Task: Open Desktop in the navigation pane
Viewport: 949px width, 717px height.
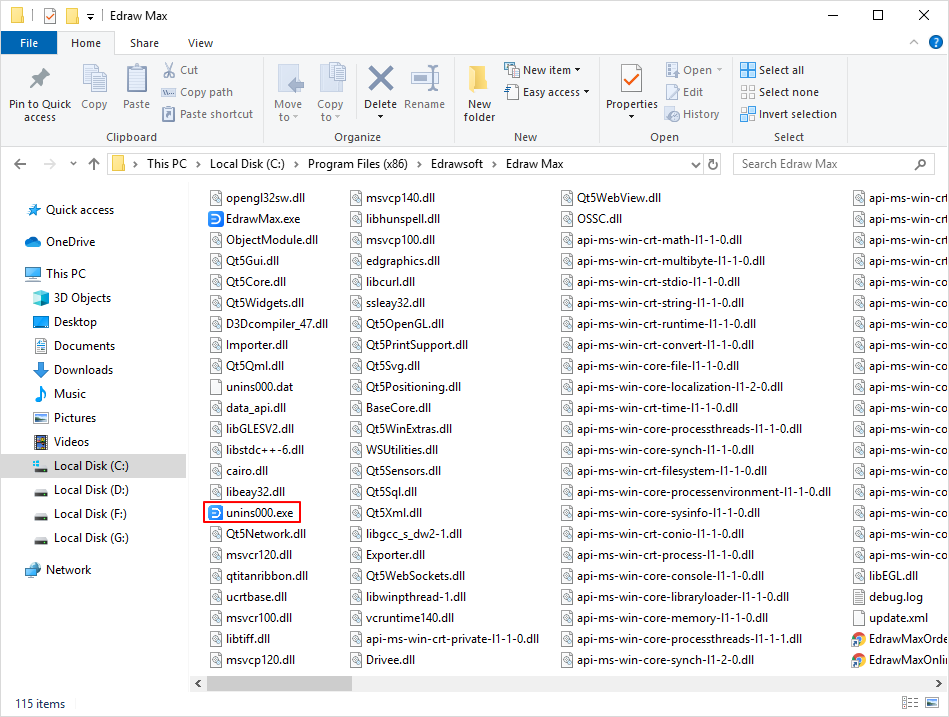Action: (65, 322)
